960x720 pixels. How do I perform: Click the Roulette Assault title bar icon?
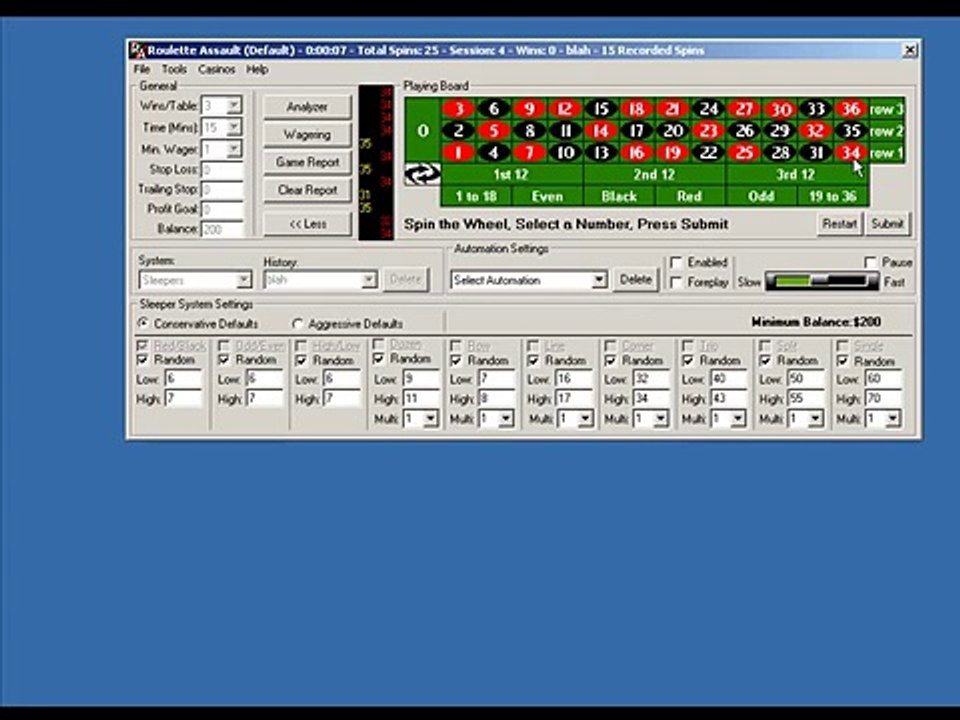coord(138,50)
